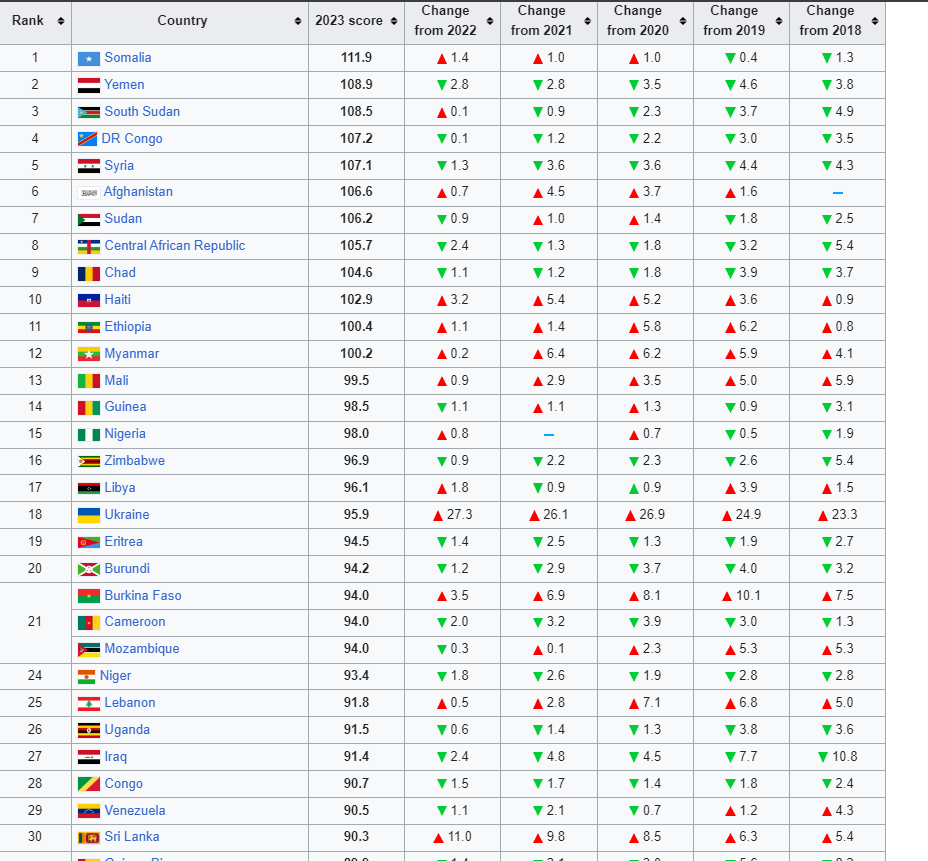Image resolution: width=928 pixels, height=861 pixels.
Task: Click the Ukraine flag icon
Action: (89, 515)
